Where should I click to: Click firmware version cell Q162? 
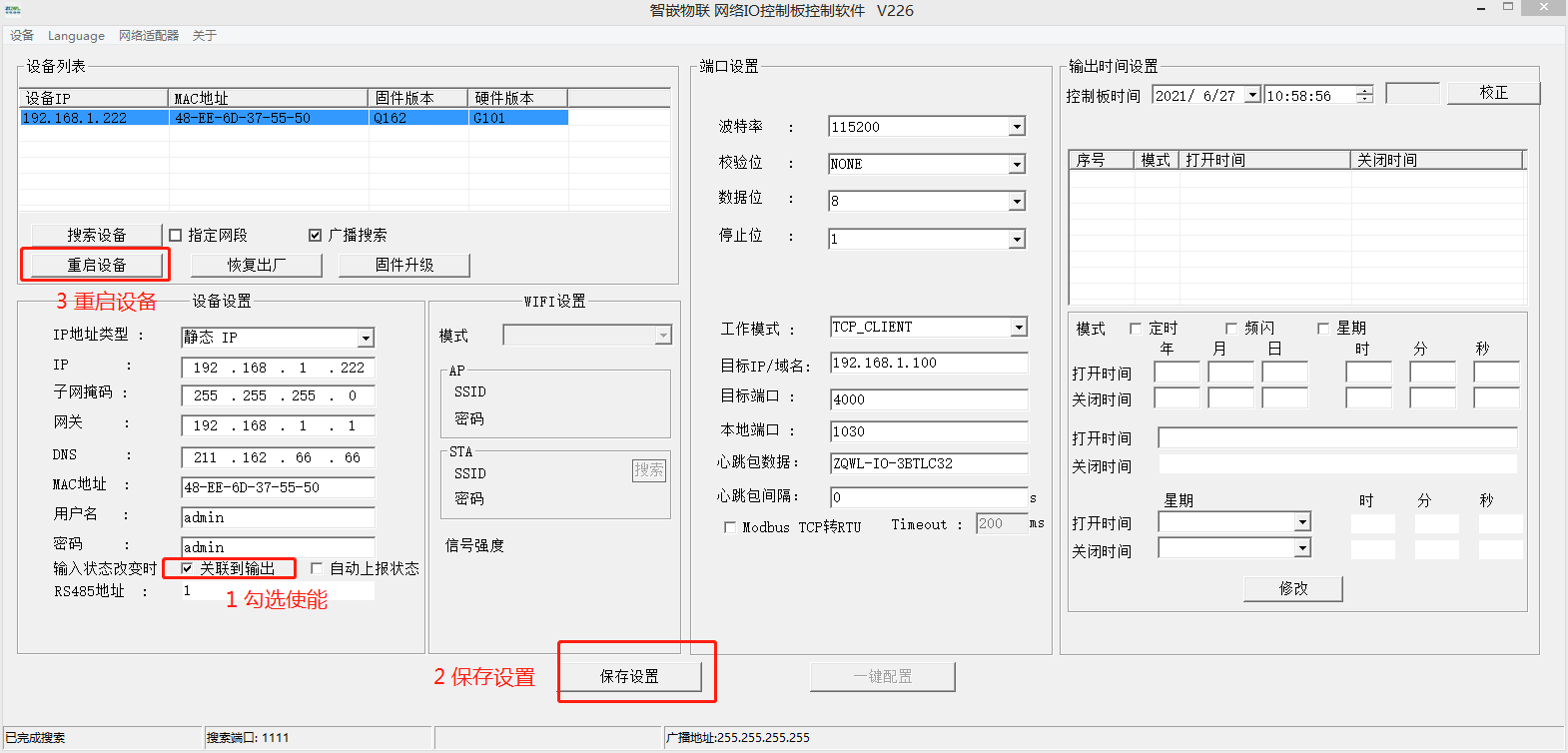[x=390, y=118]
